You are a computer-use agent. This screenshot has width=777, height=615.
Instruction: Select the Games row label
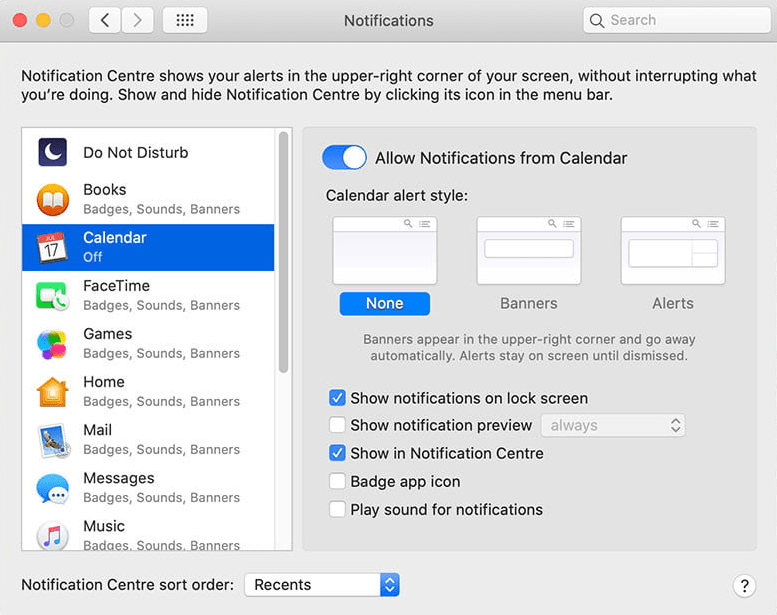(108, 334)
